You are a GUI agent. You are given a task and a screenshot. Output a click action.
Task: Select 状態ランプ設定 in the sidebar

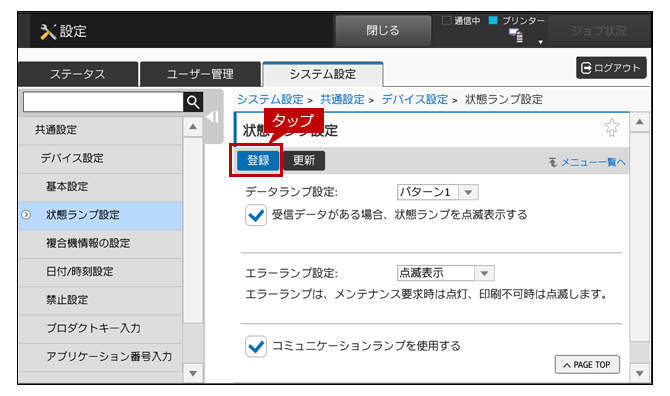click(x=100, y=215)
